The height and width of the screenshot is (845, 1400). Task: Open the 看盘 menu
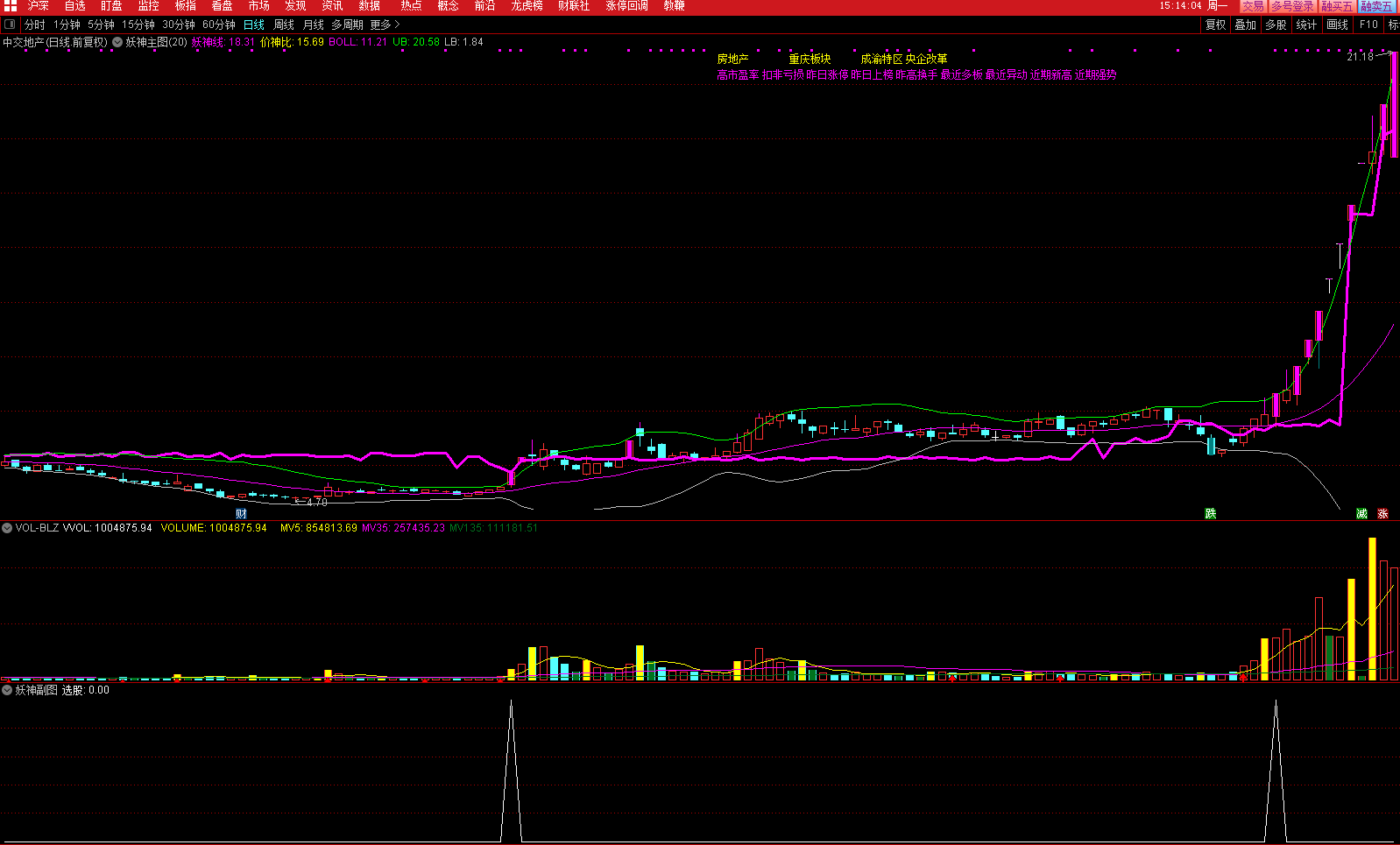[x=223, y=6]
